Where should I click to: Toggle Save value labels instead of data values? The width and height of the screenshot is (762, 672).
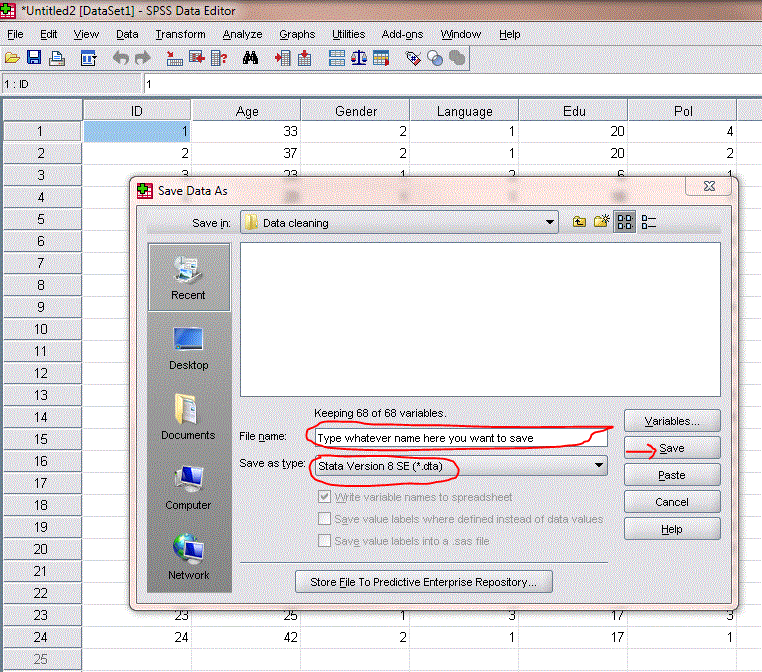tap(324, 518)
